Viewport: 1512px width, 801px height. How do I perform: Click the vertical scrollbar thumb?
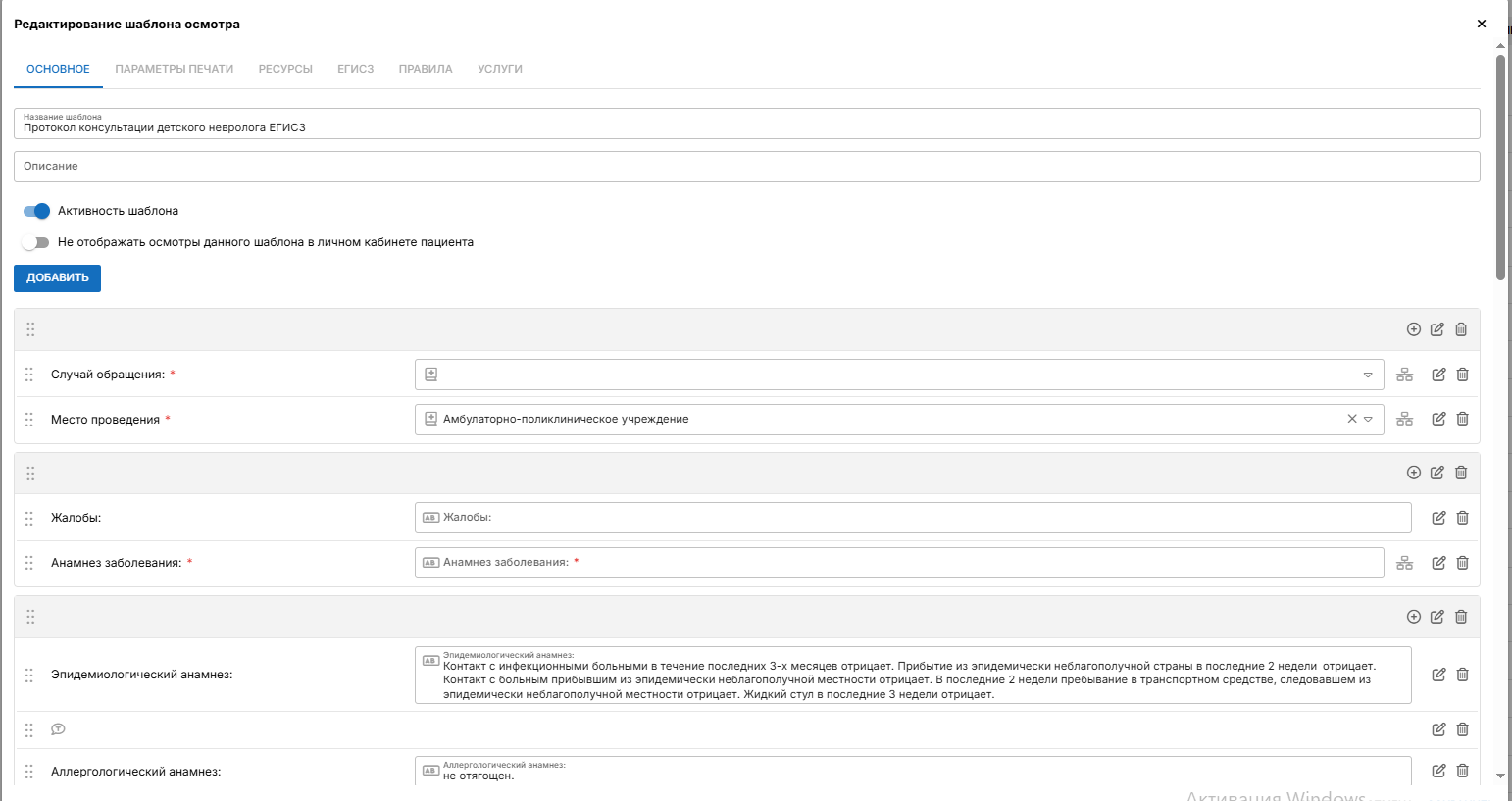1500,167
